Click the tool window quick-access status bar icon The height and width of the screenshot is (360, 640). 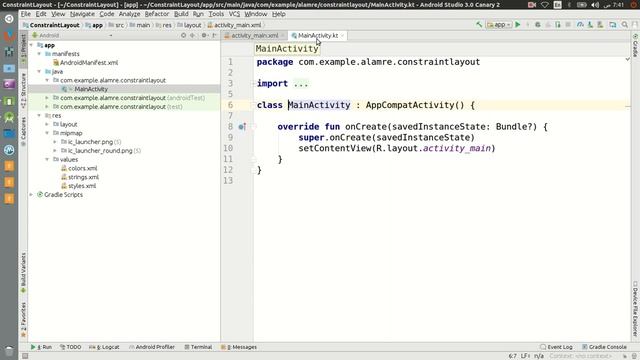pos(25,356)
